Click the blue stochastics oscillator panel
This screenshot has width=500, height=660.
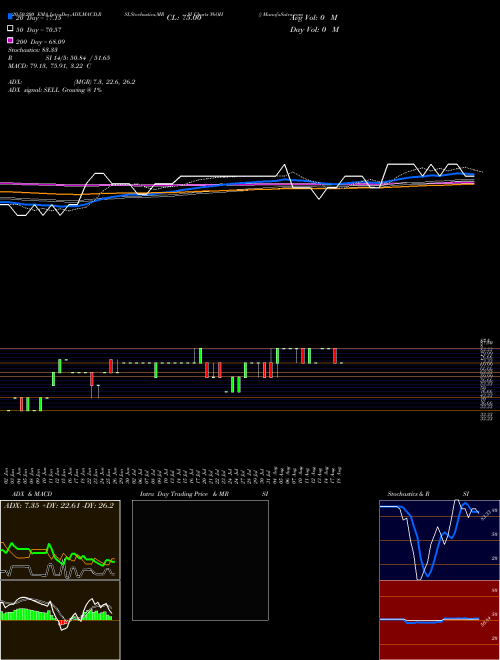click(439, 540)
